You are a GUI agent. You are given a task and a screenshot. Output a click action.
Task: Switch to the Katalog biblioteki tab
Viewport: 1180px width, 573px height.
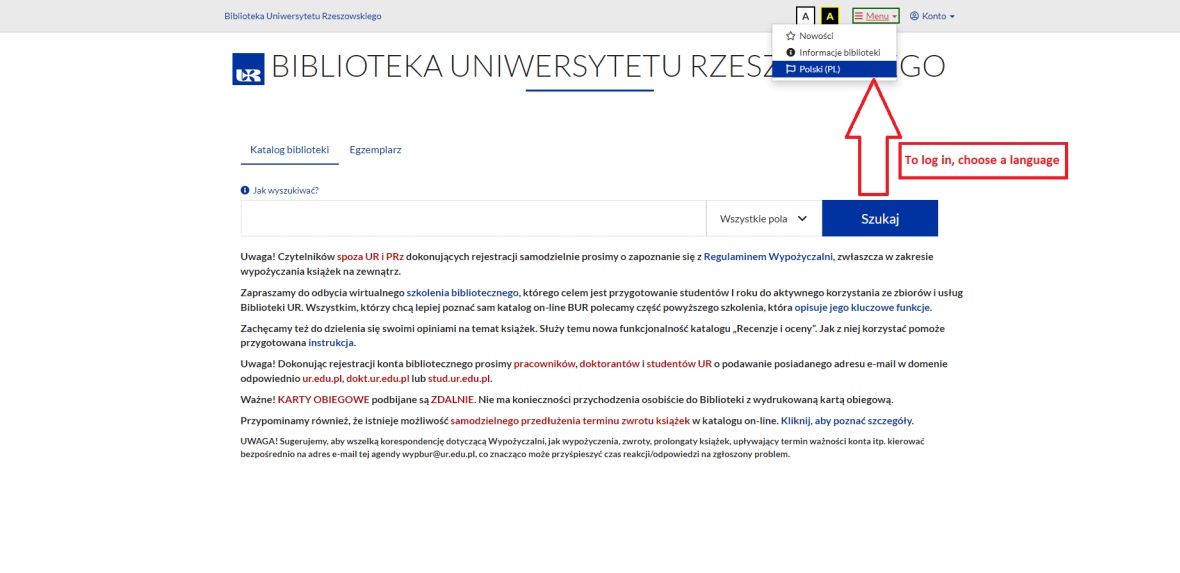tap(290, 150)
